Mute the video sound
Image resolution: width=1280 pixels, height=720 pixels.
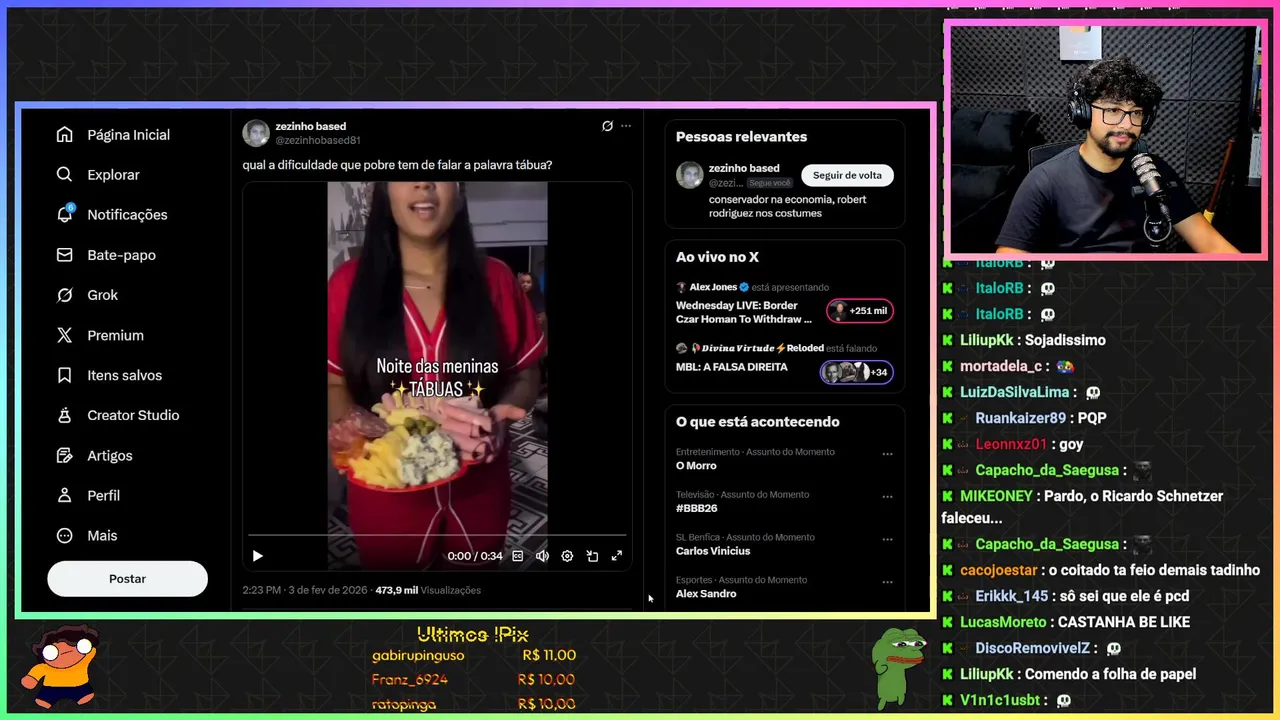542,556
